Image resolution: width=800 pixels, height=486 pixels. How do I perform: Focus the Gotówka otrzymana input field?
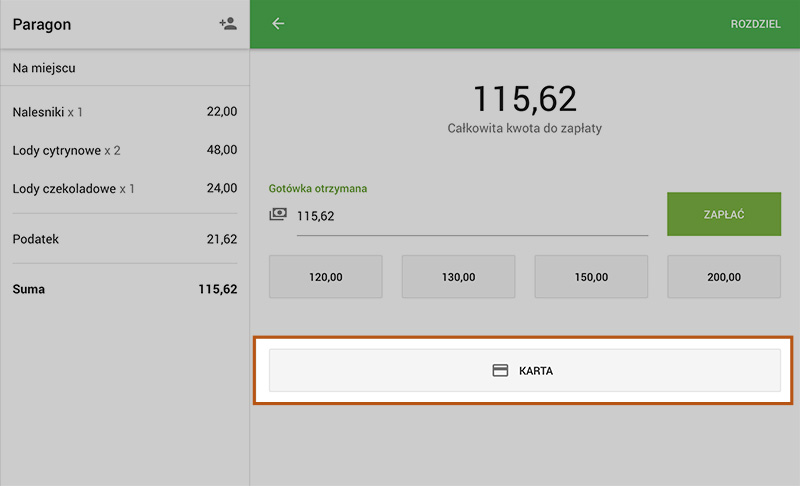point(470,215)
